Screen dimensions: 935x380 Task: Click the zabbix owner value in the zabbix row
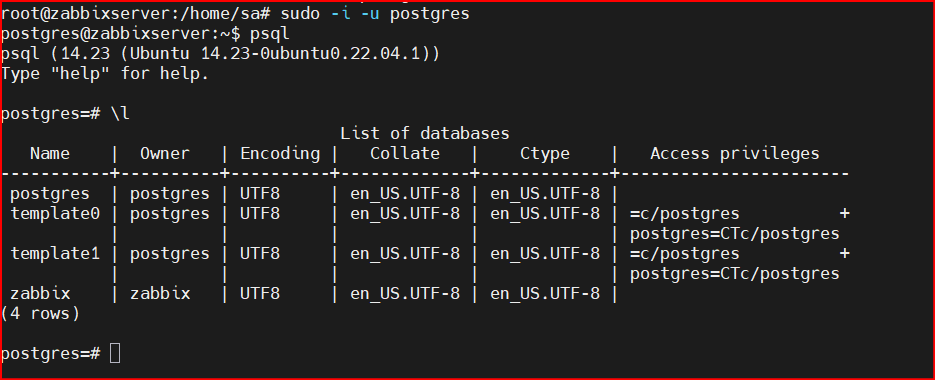point(160,294)
